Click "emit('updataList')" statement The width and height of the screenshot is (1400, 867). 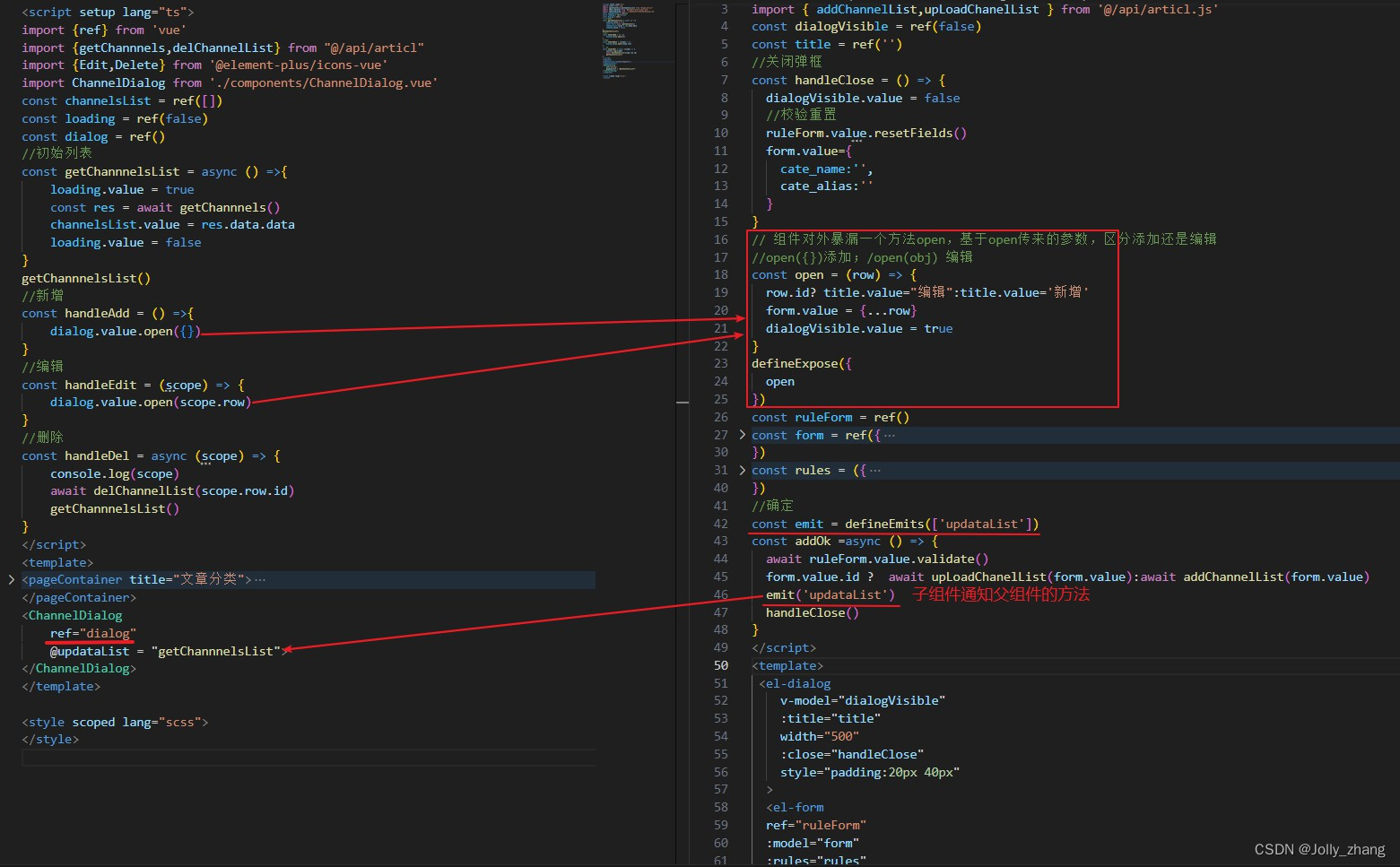[830, 594]
